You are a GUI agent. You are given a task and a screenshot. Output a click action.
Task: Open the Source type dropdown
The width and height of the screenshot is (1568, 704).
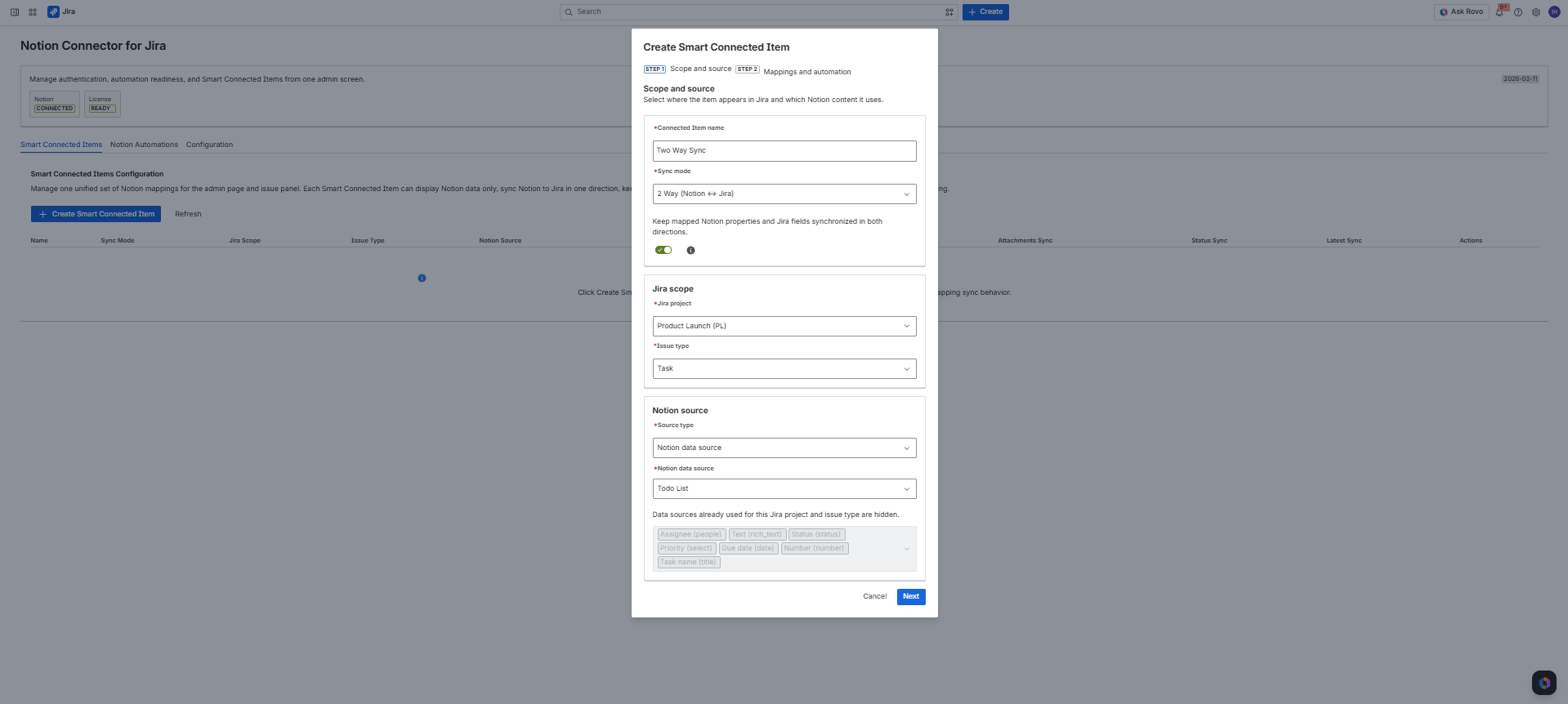[x=784, y=448]
